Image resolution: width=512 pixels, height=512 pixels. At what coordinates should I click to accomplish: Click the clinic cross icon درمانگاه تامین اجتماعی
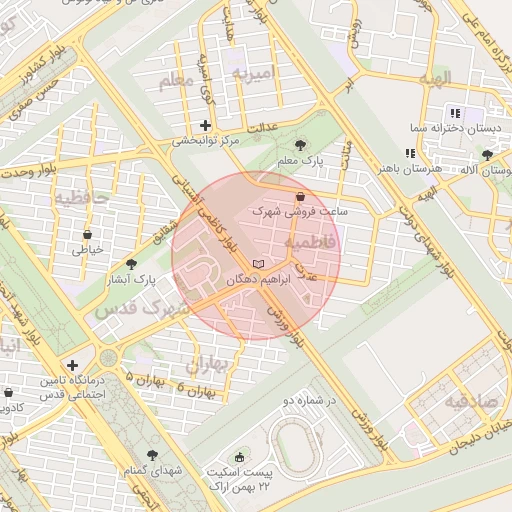tap(72, 366)
